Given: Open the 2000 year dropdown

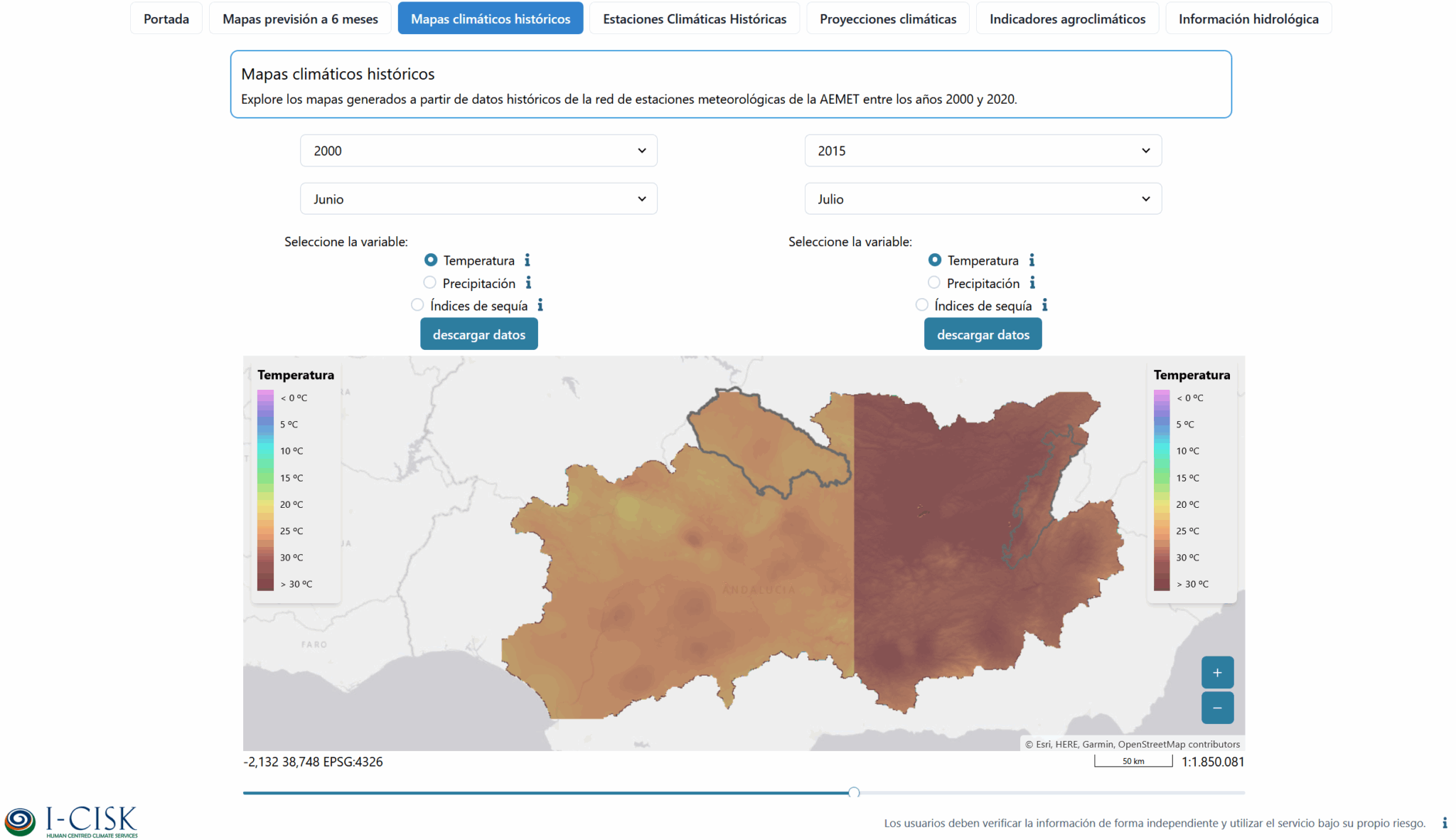Looking at the screenshot, I should [x=478, y=151].
